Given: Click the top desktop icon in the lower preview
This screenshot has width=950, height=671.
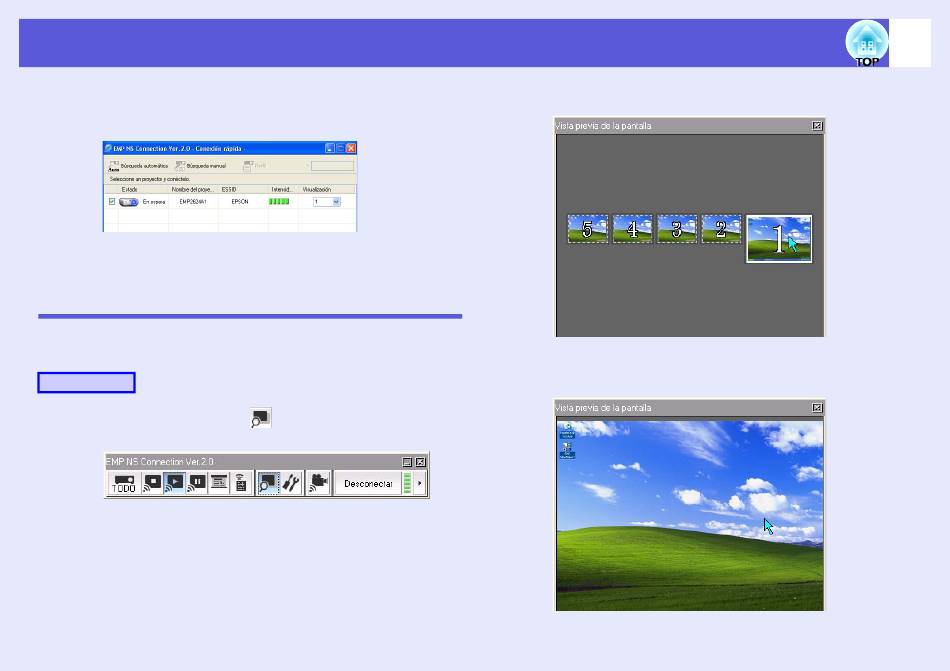Looking at the screenshot, I should (568, 431).
